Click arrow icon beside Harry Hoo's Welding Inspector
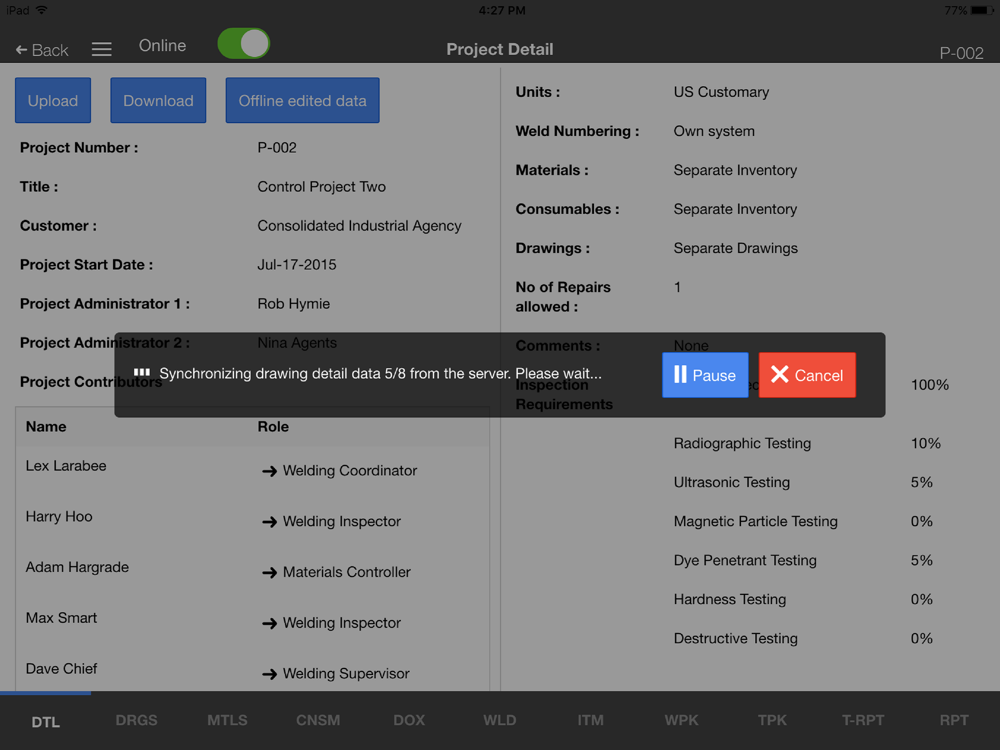Screen dimensions: 1000x750 [x=269, y=522]
